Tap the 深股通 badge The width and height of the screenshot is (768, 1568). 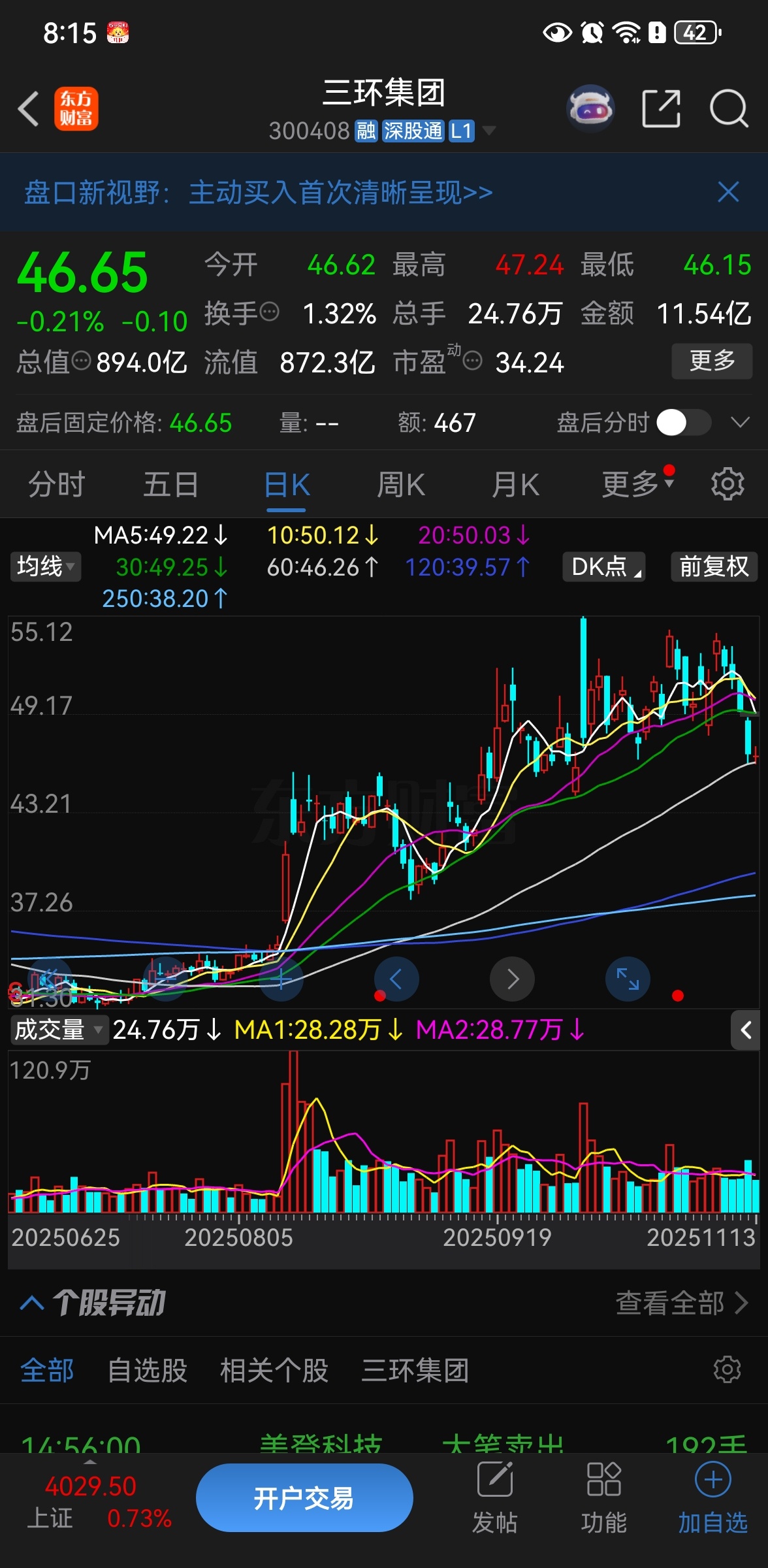pos(413,131)
